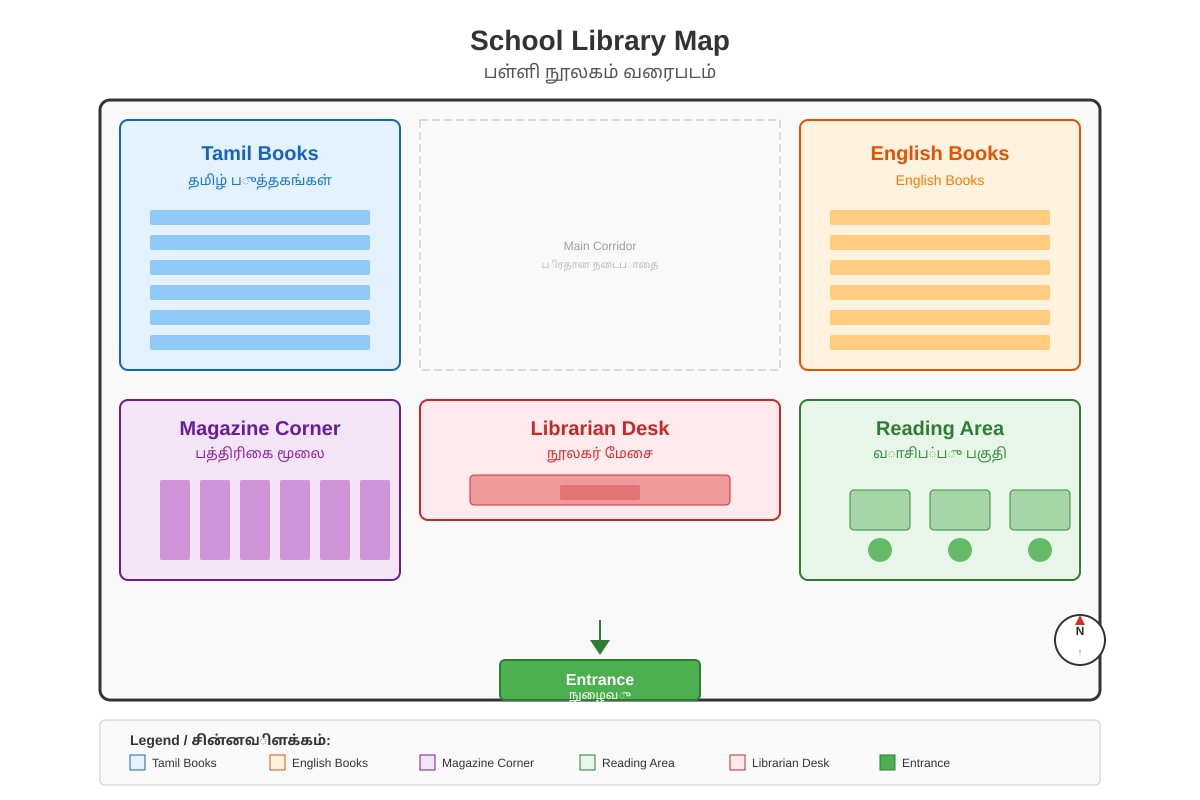The image size is (1200, 800).
Task: Click the leftmost green chair circle
Action: 880,550
